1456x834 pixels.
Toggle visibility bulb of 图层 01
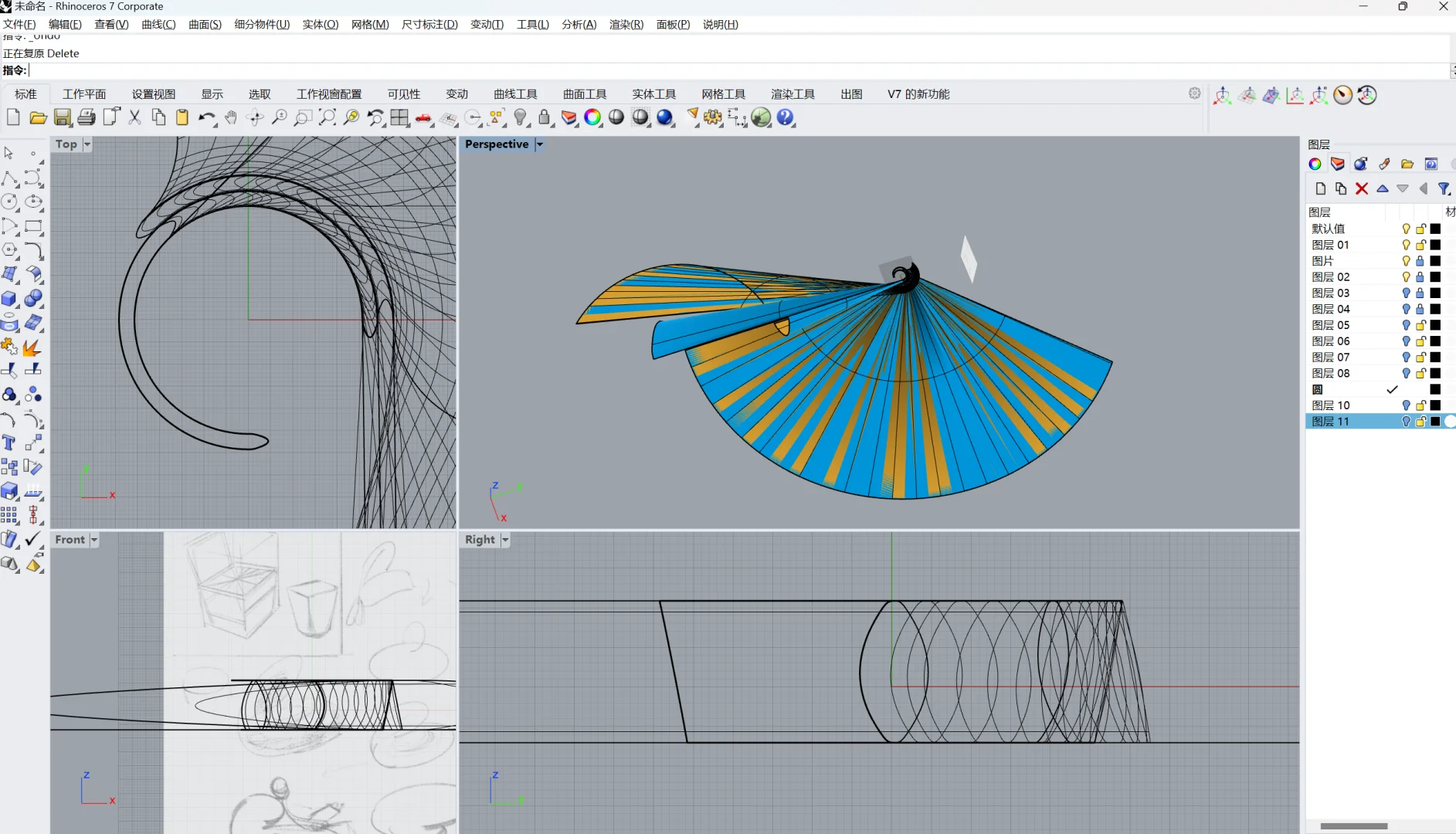coord(1406,245)
